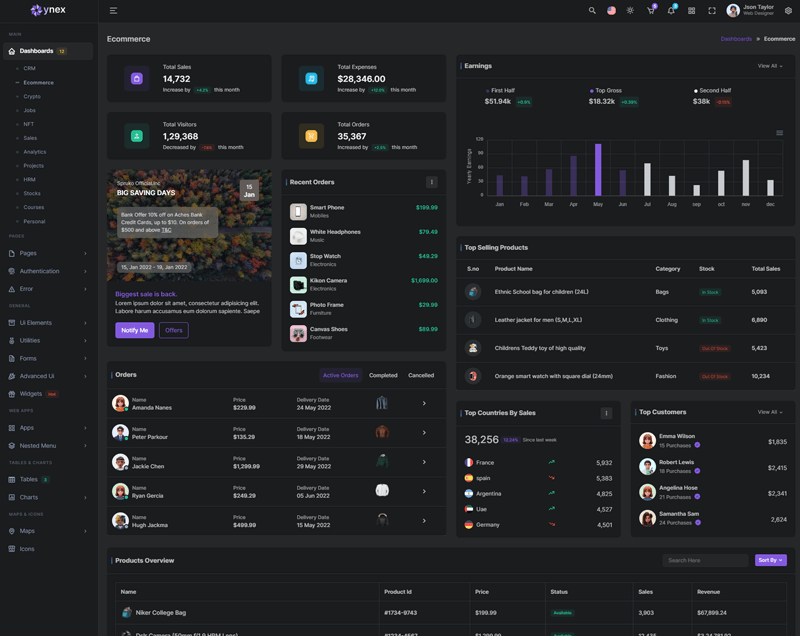Screen dimensions: 800x636
Task: Toggle light/dark theme sun icon
Action: click(x=630, y=11)
